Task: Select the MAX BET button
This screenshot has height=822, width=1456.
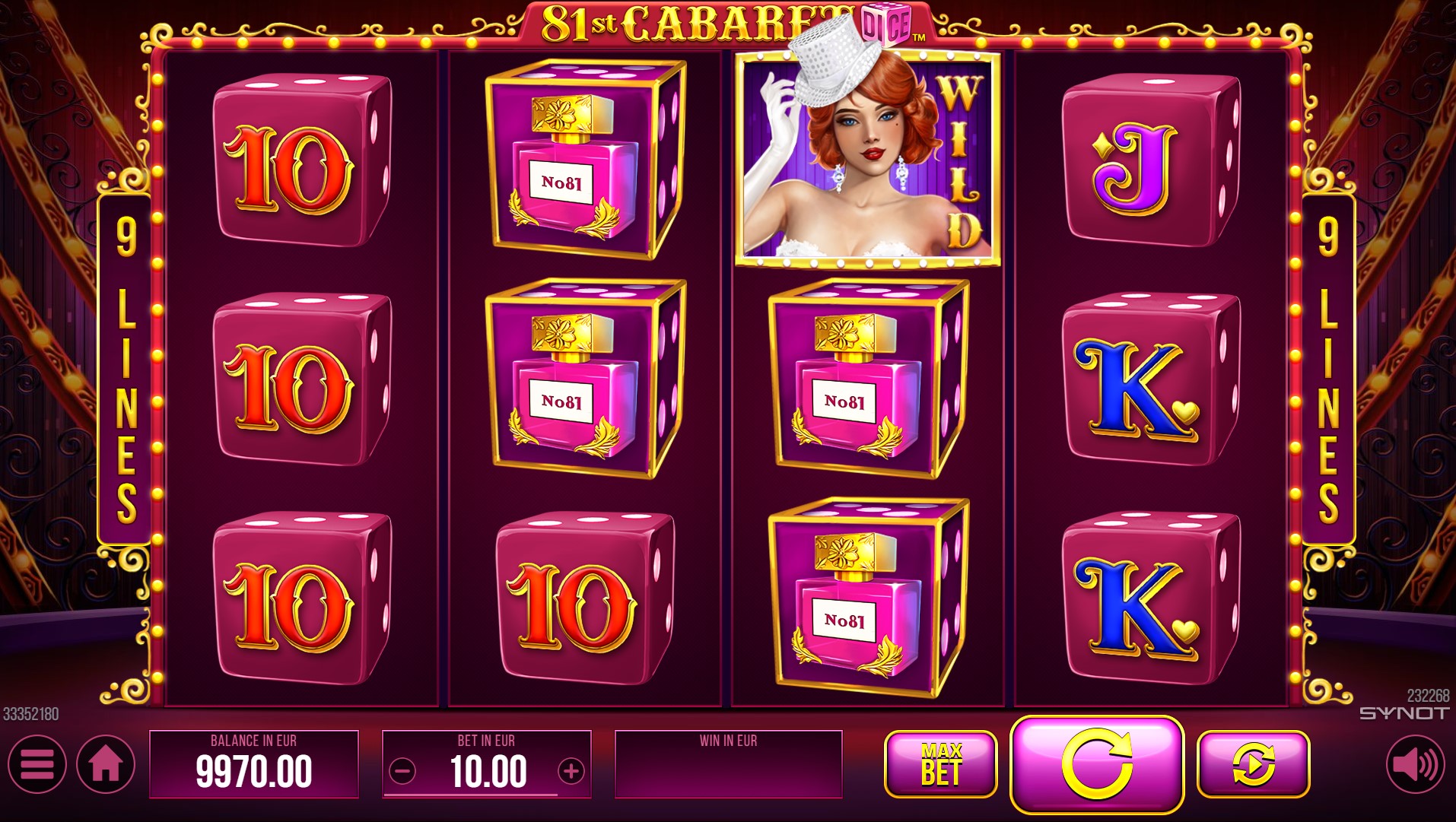Action: click(x=940, y=764)
